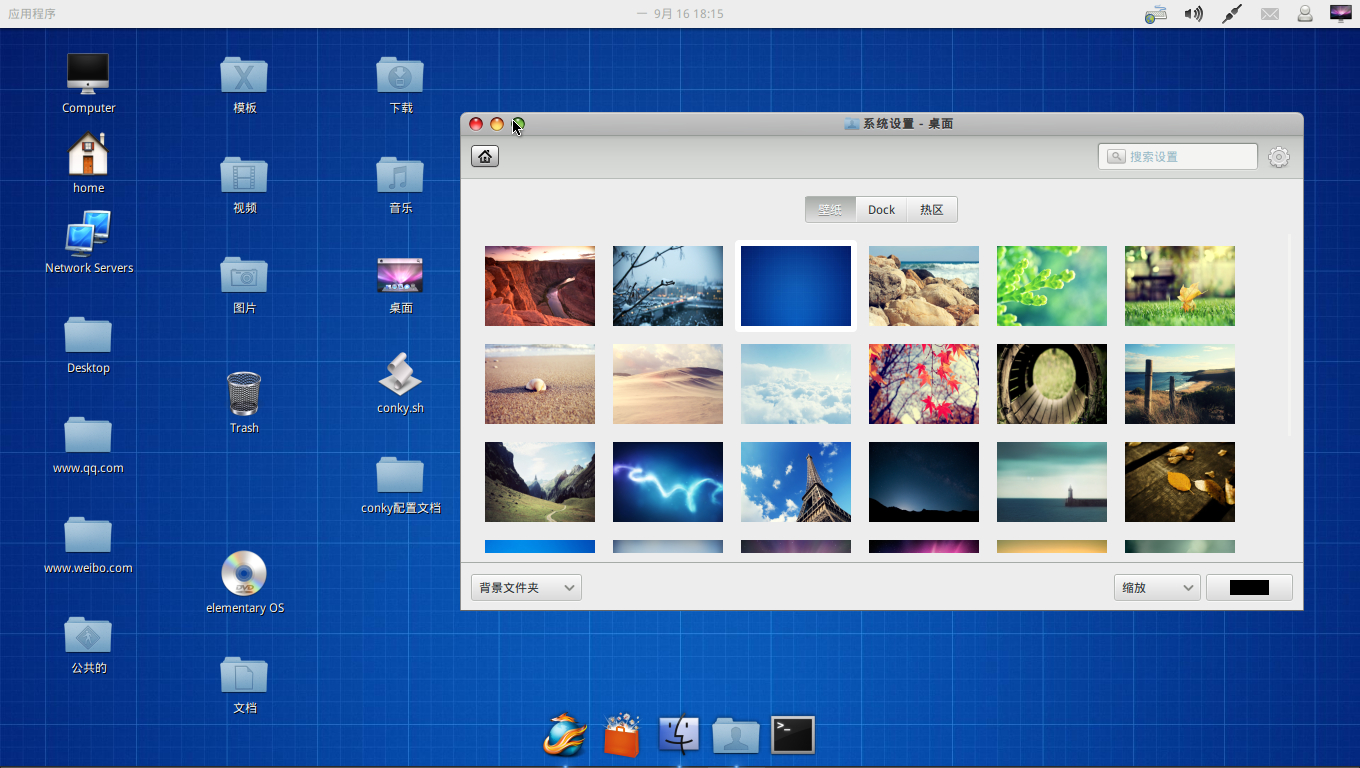Viewport: 1360px width, 768px height.
Task: Open the mail envelope indicator
Action: [x=1270, y=14]
